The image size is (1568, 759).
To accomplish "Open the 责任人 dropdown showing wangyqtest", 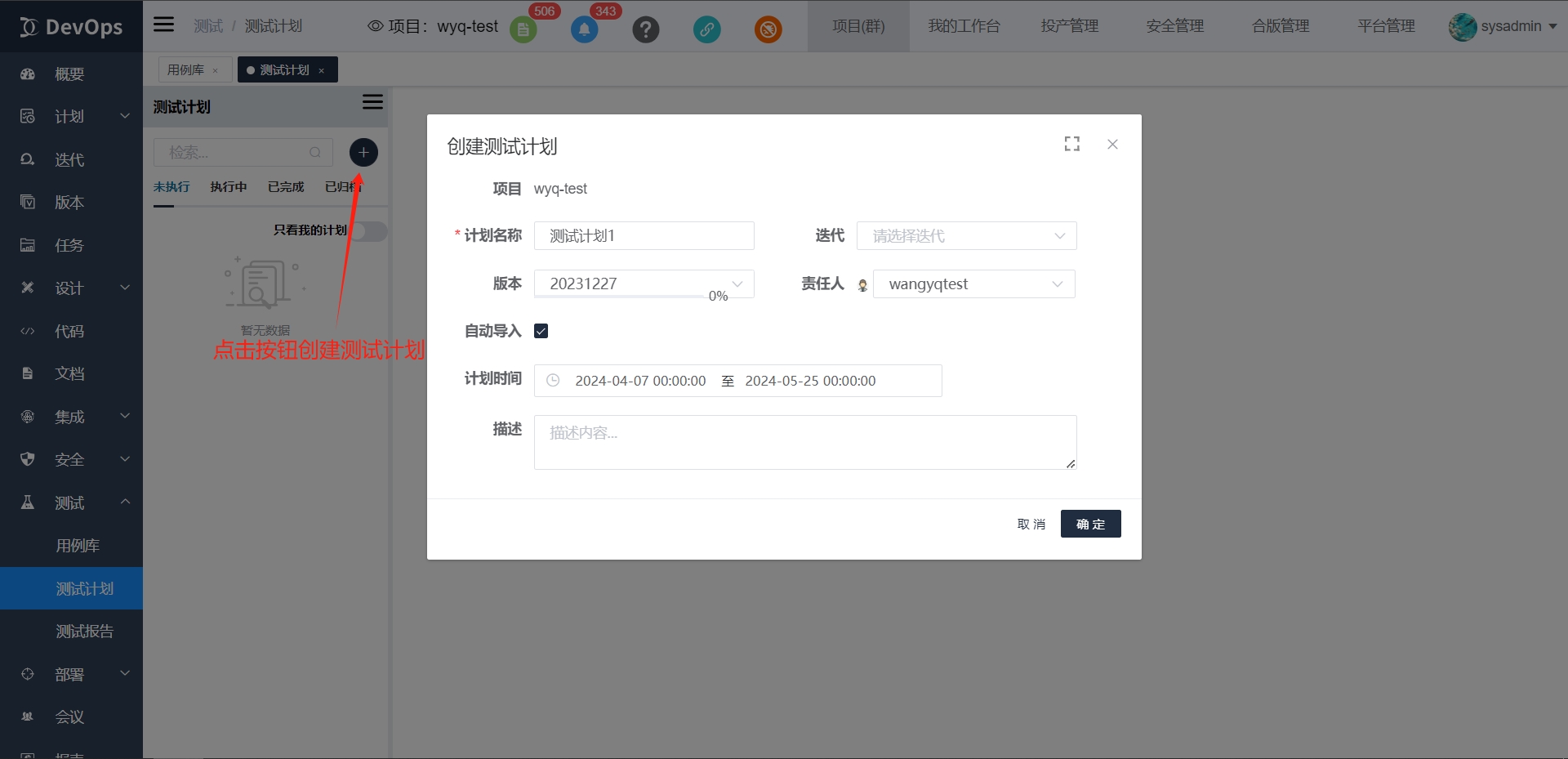I will click(974, 284).
